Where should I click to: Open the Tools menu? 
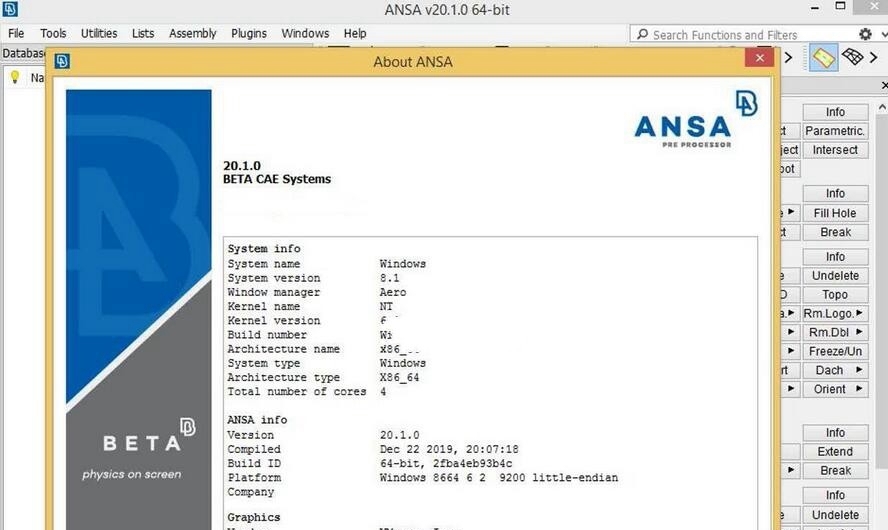pyautogui.click(x=53, y=33)
